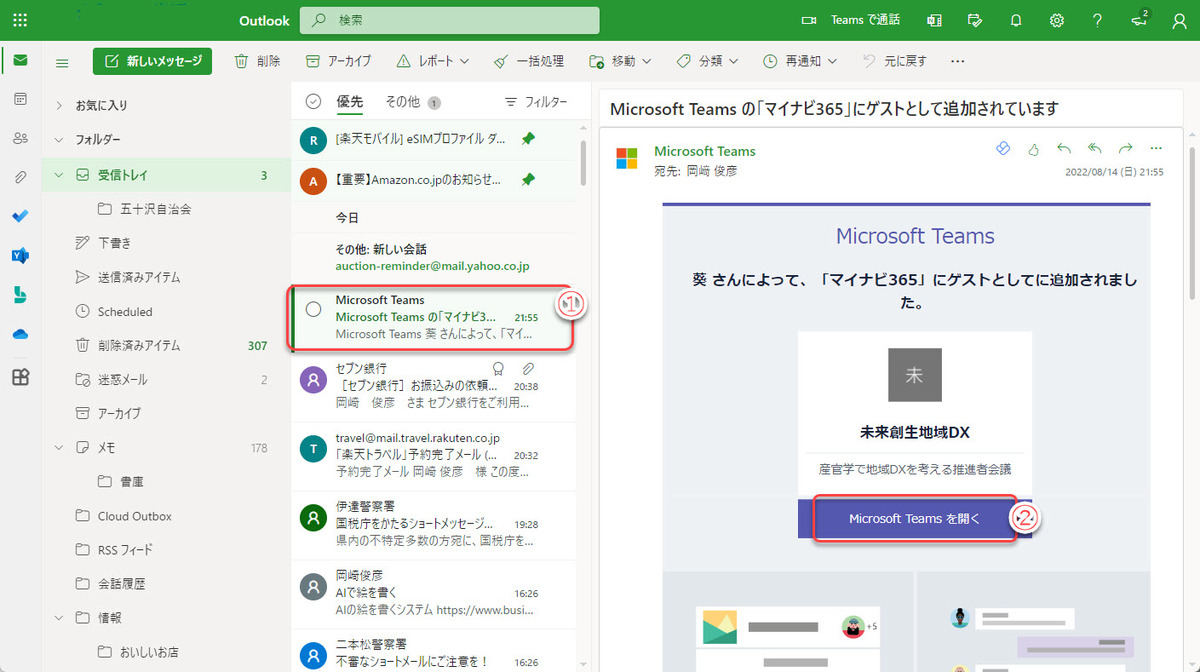The width and height of the screenshot is (1200, 672).
Task: Start a Teams call from the header
Action: 851,20
